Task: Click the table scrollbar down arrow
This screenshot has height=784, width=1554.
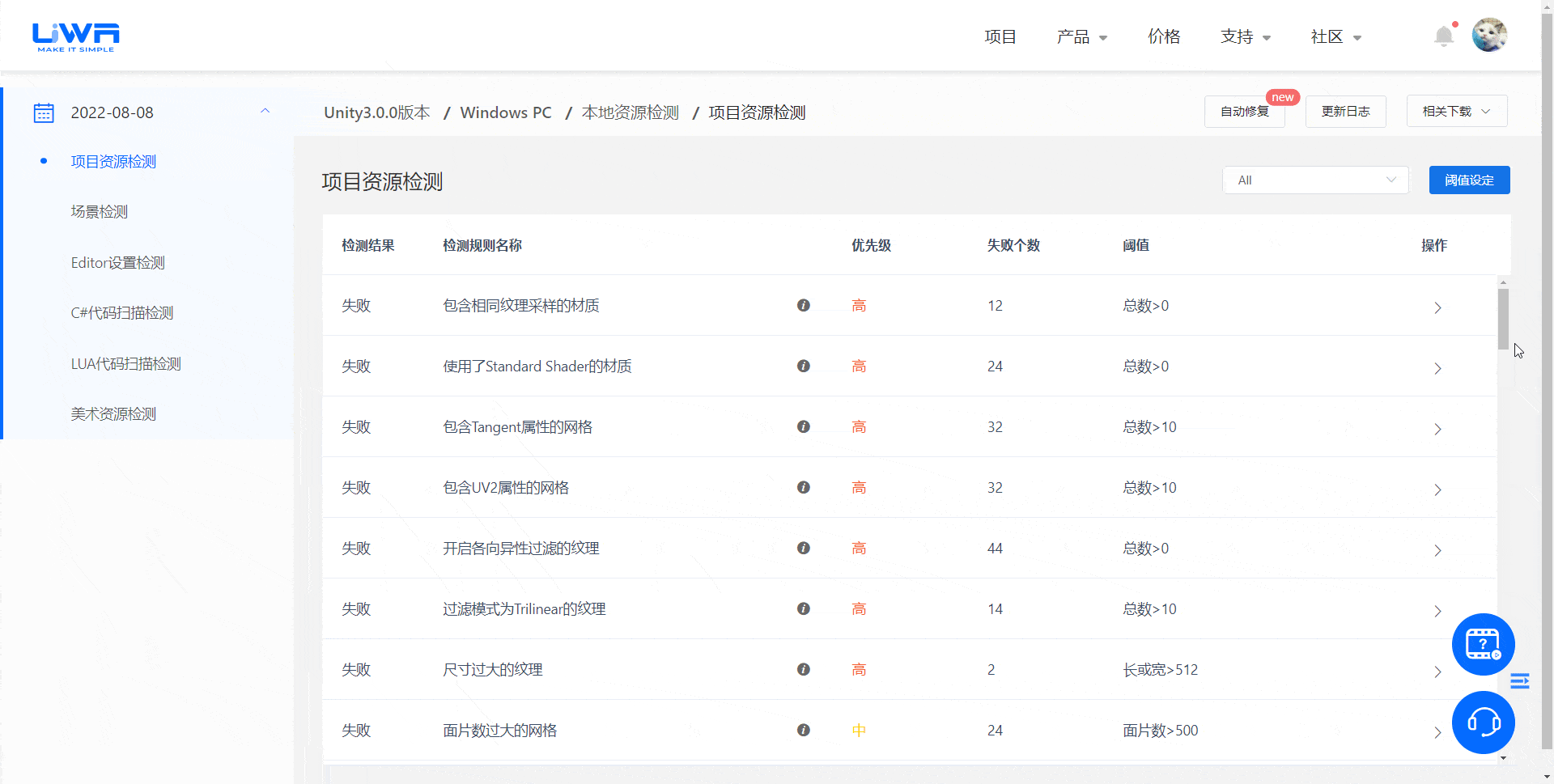Action: (1503, 757)
